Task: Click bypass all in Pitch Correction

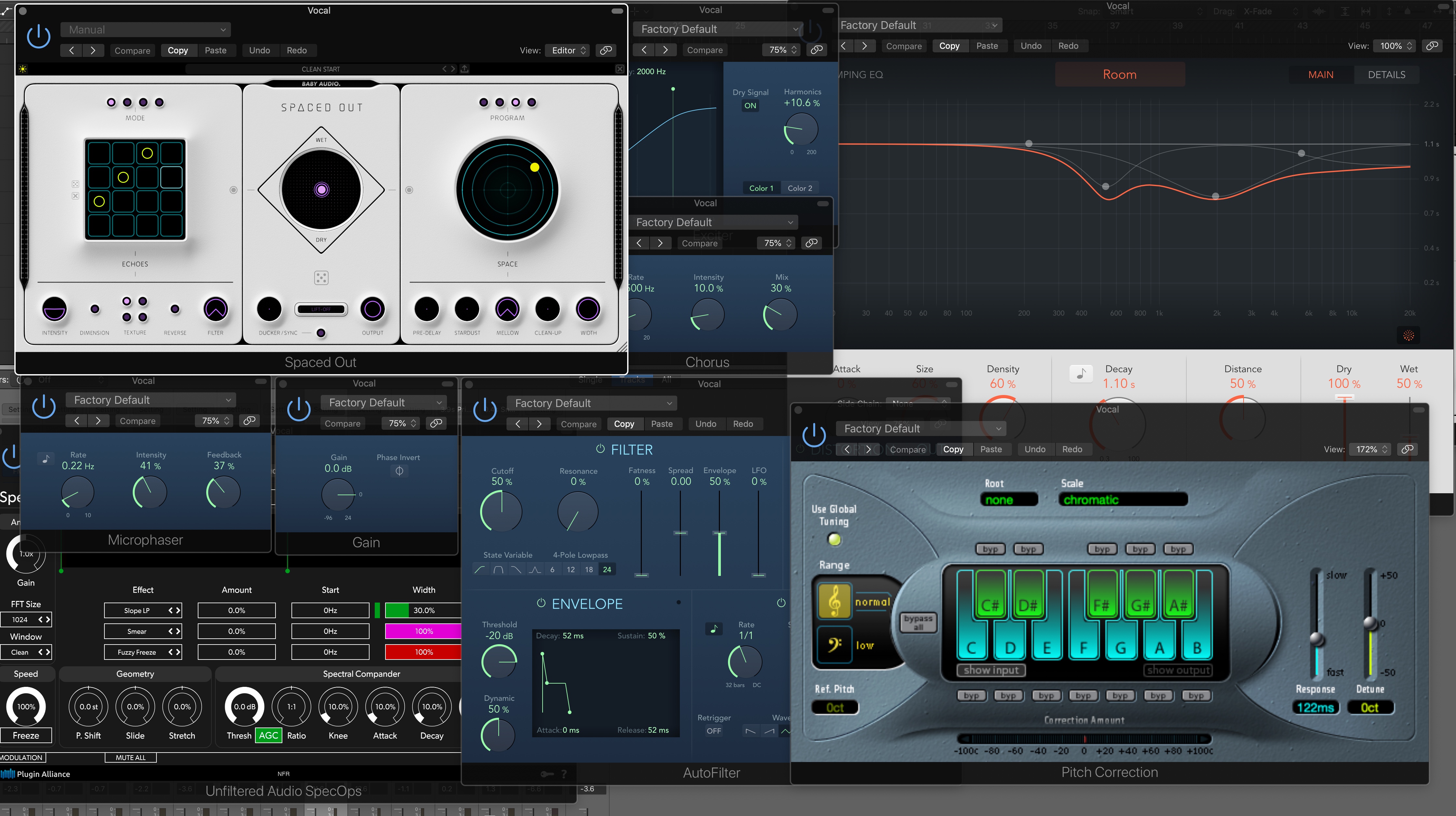Action: pos(918,622)
